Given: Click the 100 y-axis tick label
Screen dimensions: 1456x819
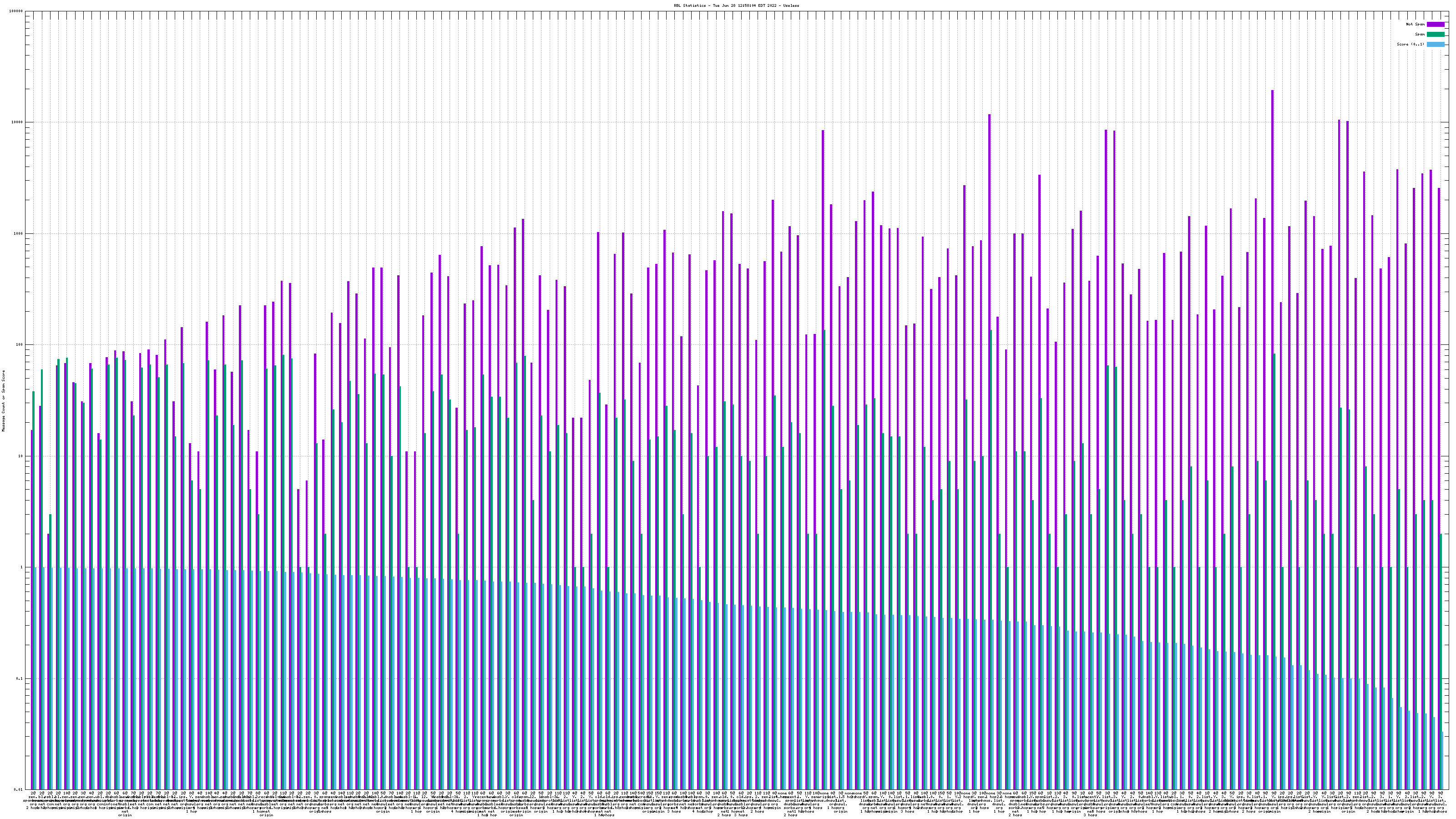Looking at the screenshot, I should (20, 345).
